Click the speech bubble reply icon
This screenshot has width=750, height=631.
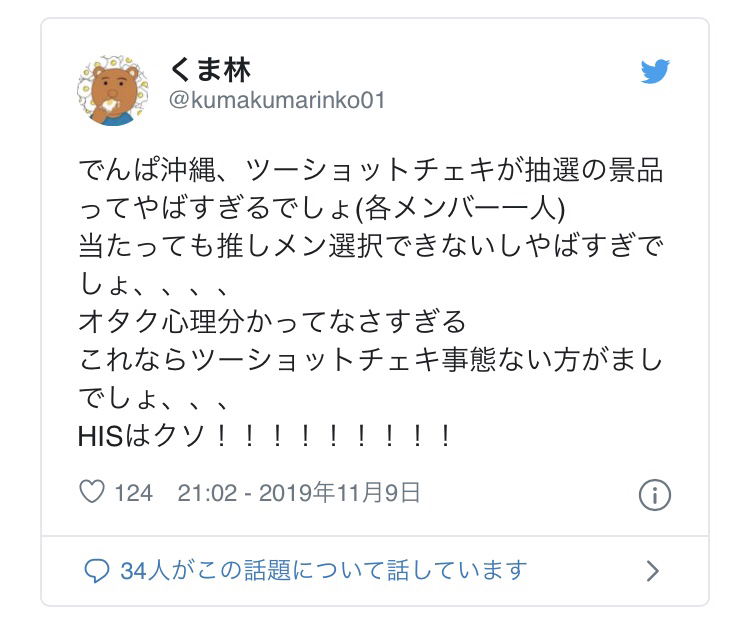point(97,571)
